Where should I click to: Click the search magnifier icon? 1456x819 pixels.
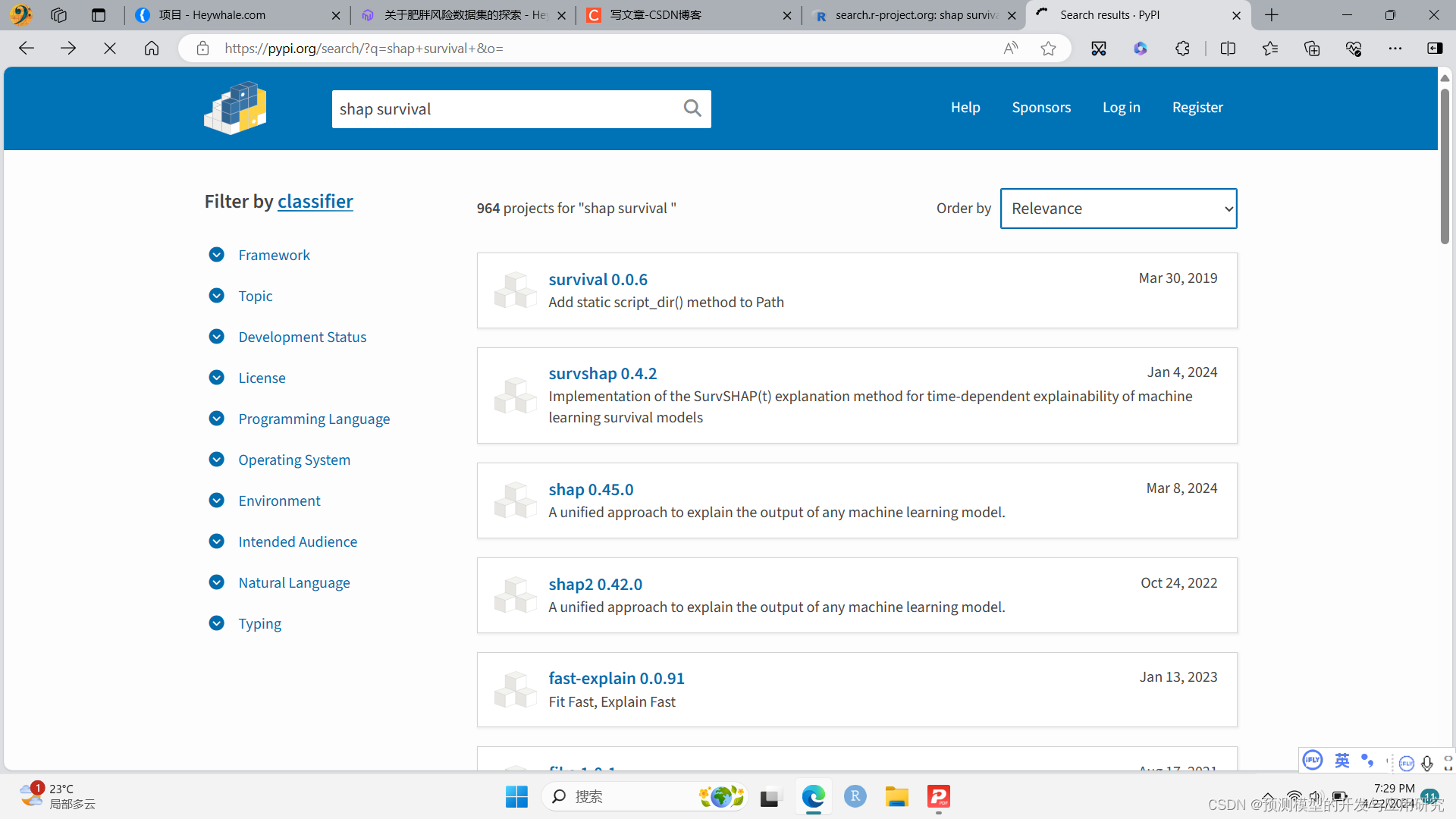pos(692,108)
